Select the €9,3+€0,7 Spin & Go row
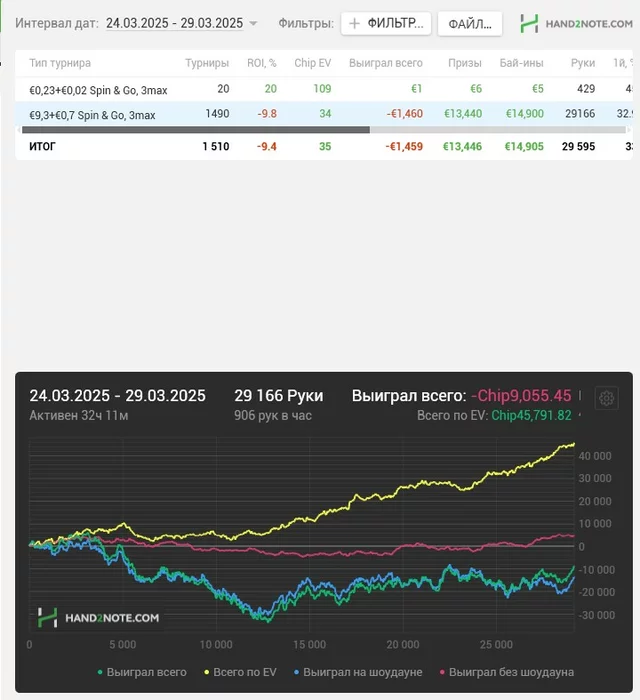This screenshot has height=700, width=640. pos(324,114)
